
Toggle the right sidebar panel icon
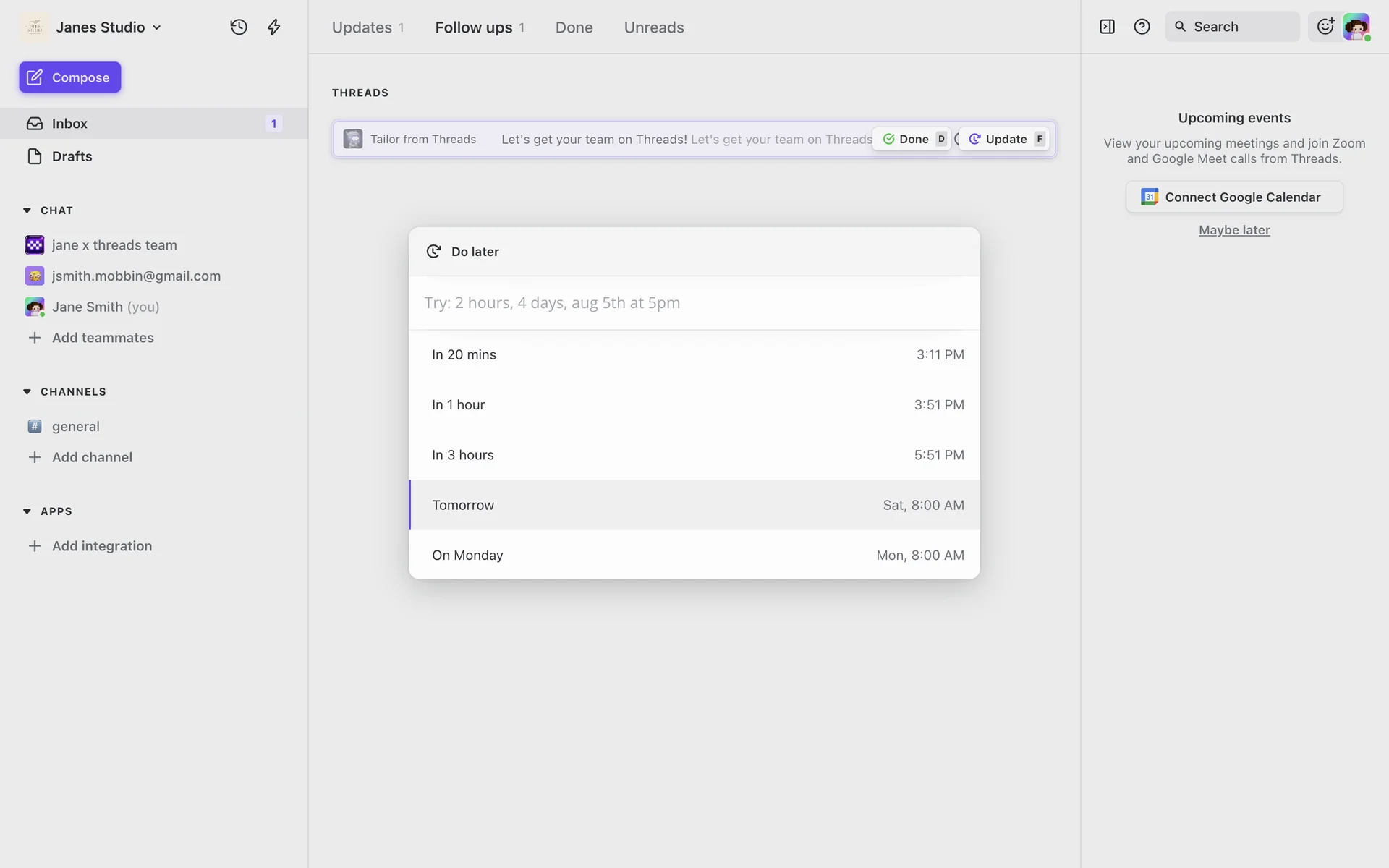1107,27
